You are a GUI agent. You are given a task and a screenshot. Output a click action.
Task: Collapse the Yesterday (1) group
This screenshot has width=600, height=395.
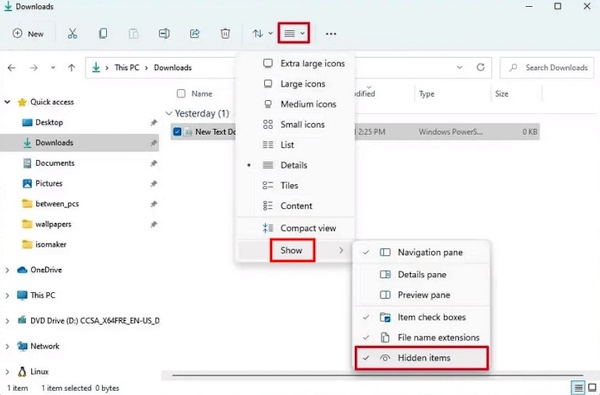[169, 113]
